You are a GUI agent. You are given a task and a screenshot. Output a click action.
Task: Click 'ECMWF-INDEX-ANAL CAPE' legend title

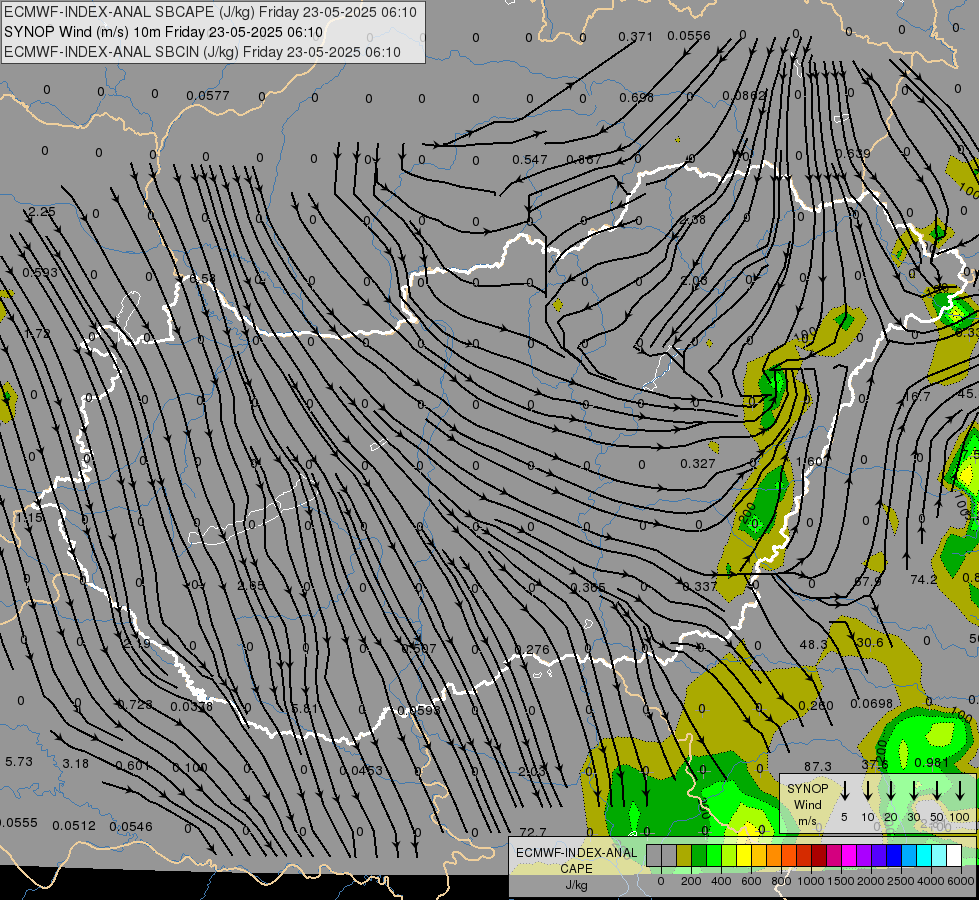(576, 860)
